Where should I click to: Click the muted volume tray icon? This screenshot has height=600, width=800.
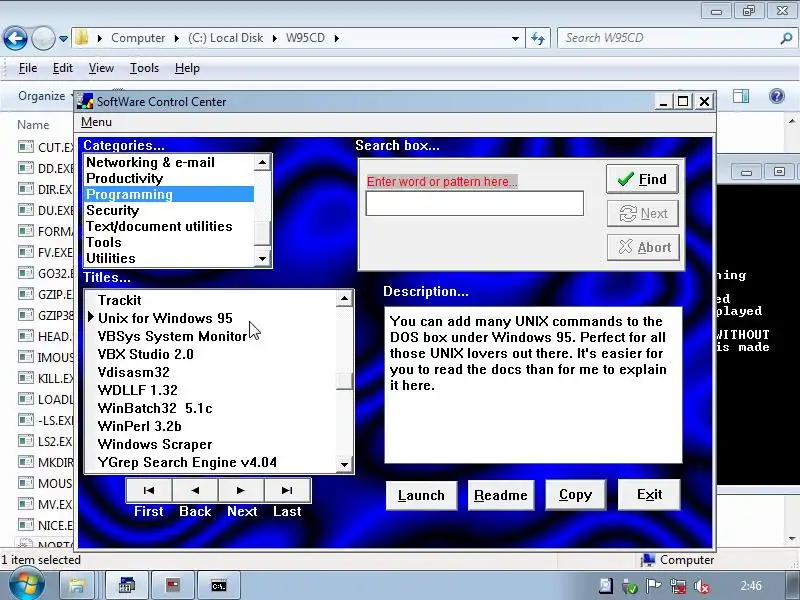point(703,586)
